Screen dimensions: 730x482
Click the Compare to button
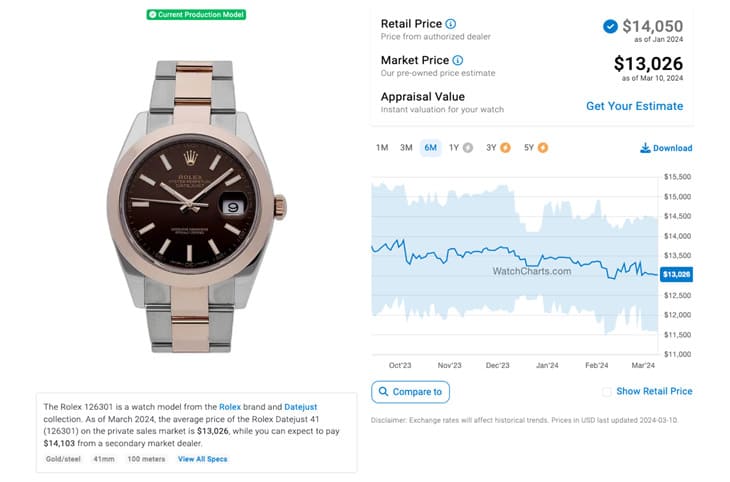[x=410, y=392]
